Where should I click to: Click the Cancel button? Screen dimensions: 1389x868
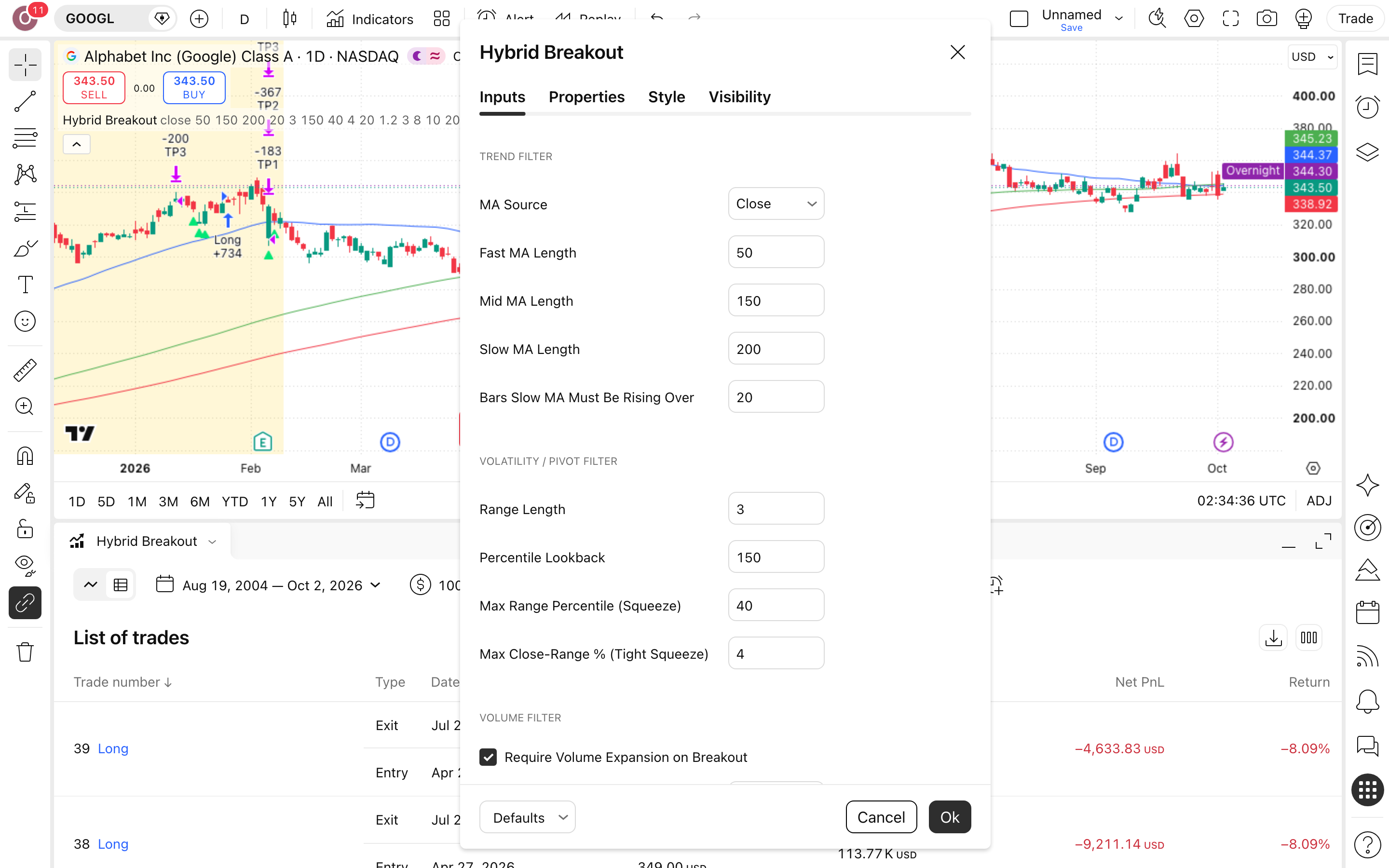(x=881, y=817)
